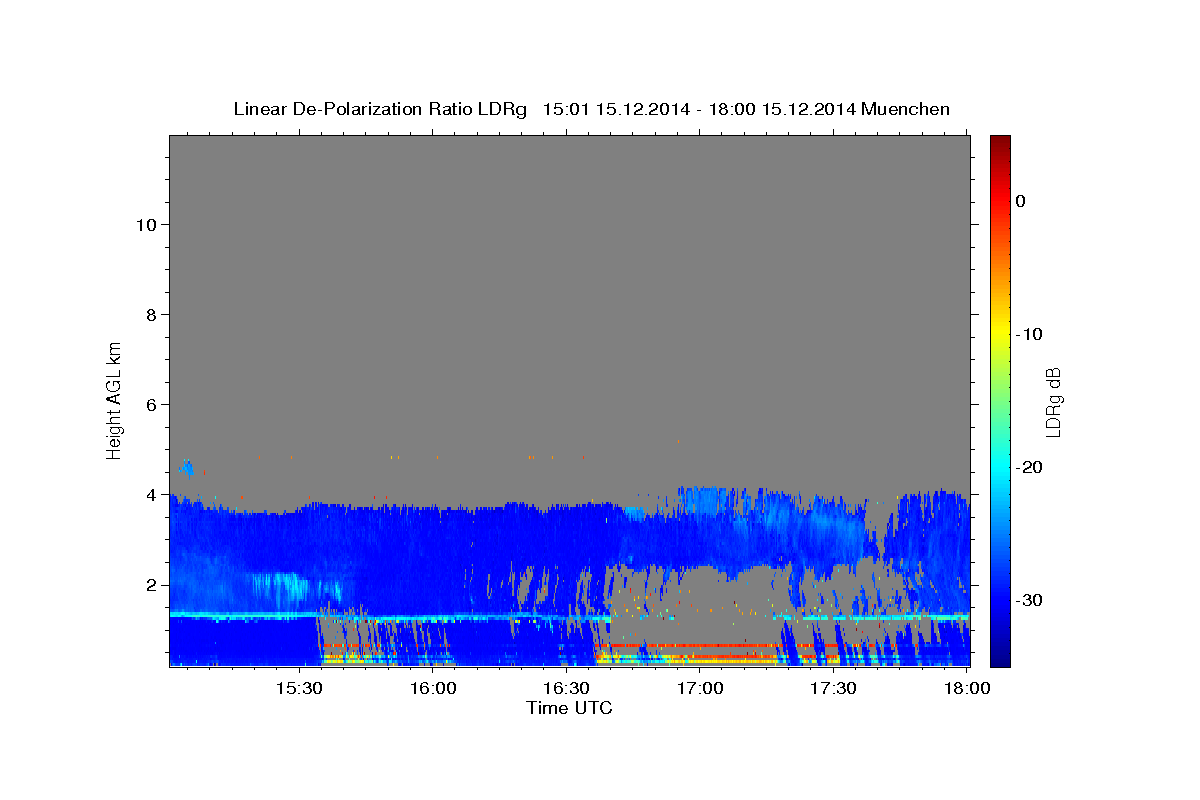The width and height of the screenshot is (1200, 800).
Task: Select the 17:30 time tick label
Action: pyautogui.click(x=833, y=688)
